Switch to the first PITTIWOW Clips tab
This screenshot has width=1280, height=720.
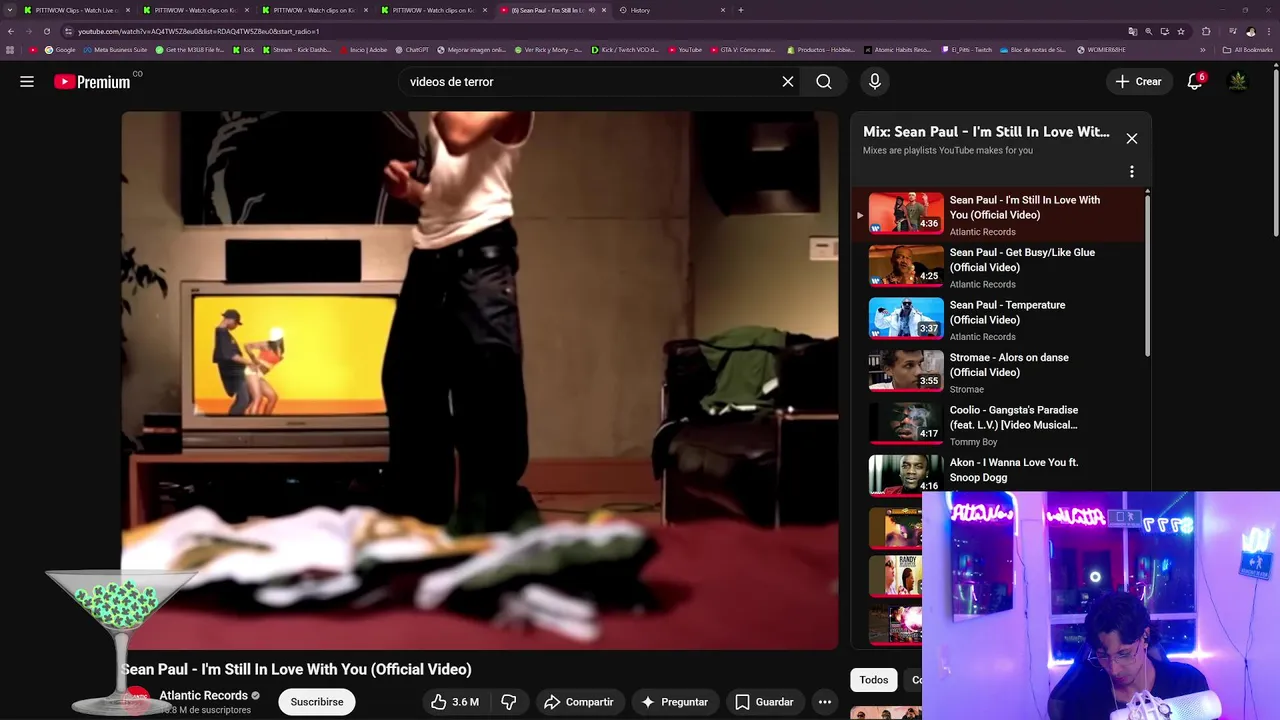click(76, 10)
